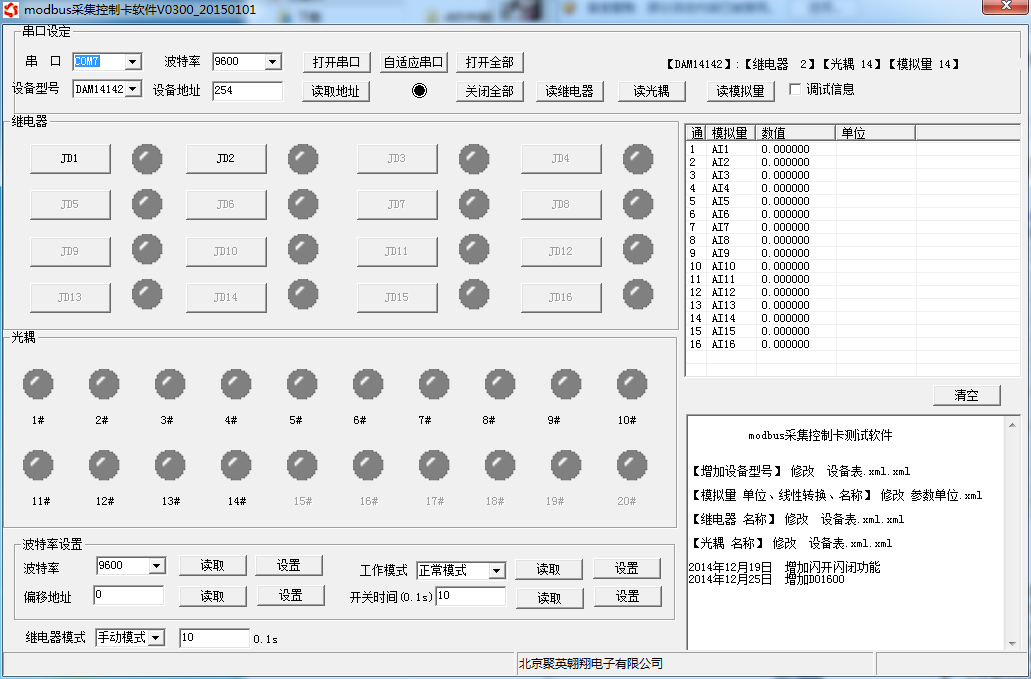Enable the 调试信息 checkbox
Viewport: 1031px width, 679px height.
795,89
